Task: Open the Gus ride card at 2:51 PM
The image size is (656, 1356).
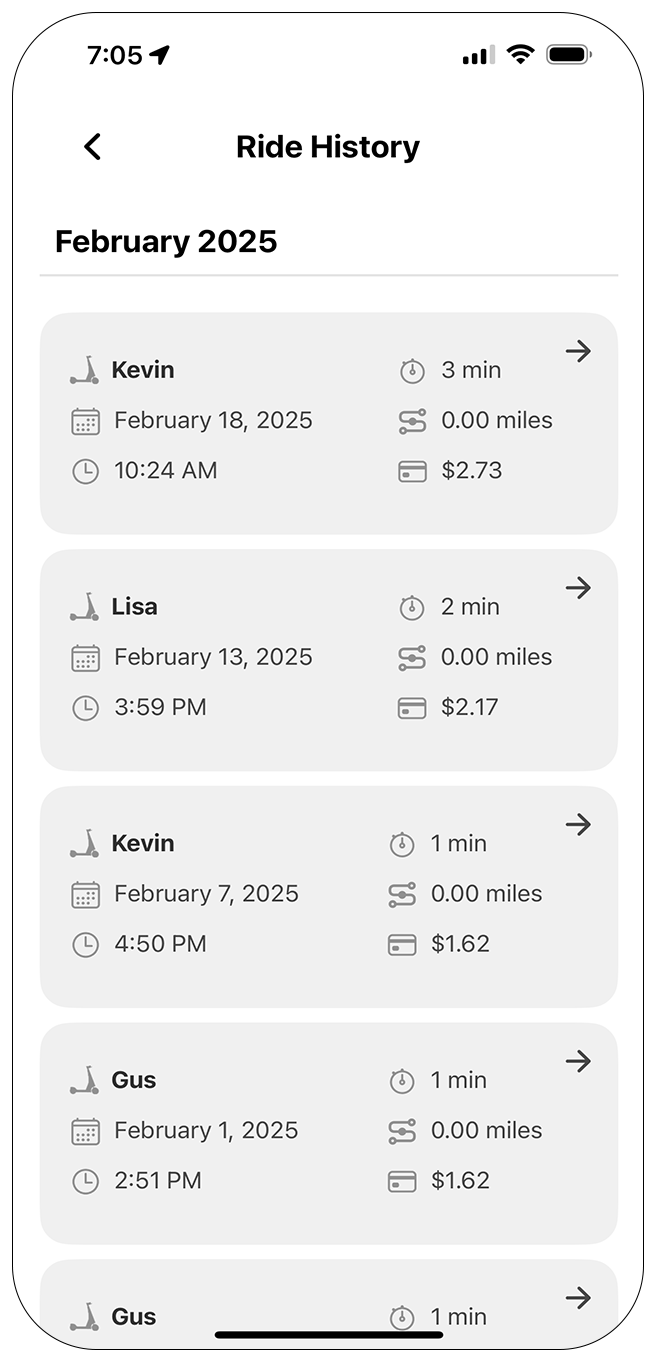Action: pyautogui.click(x=329, y=1133)
